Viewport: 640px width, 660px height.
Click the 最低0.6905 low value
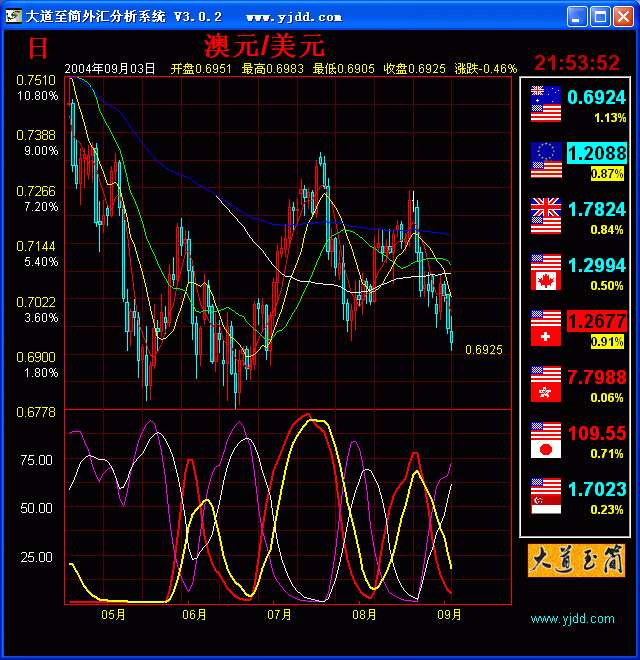tap(343, 69)
